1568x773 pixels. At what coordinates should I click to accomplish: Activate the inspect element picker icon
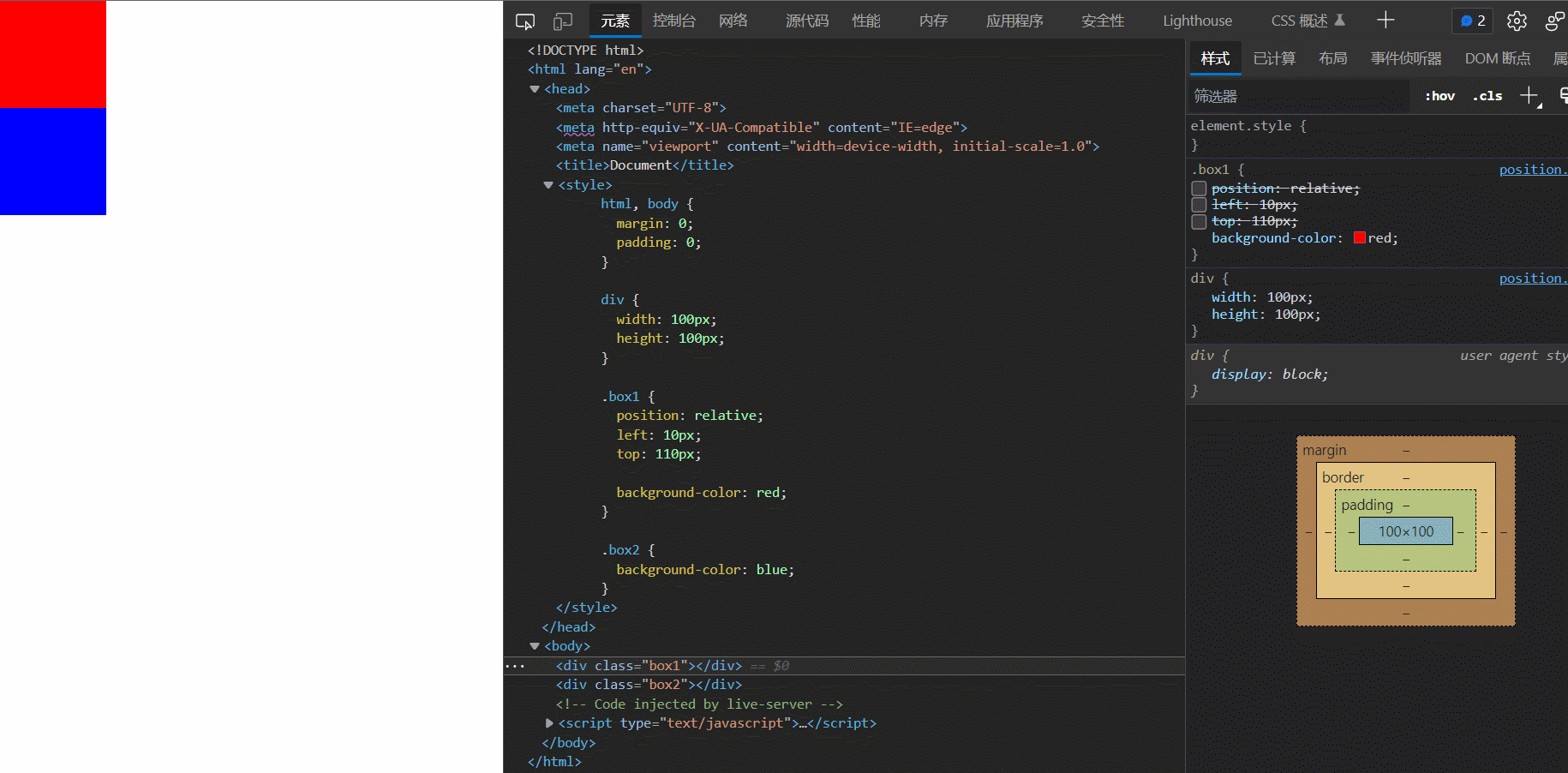pos(525,21)
